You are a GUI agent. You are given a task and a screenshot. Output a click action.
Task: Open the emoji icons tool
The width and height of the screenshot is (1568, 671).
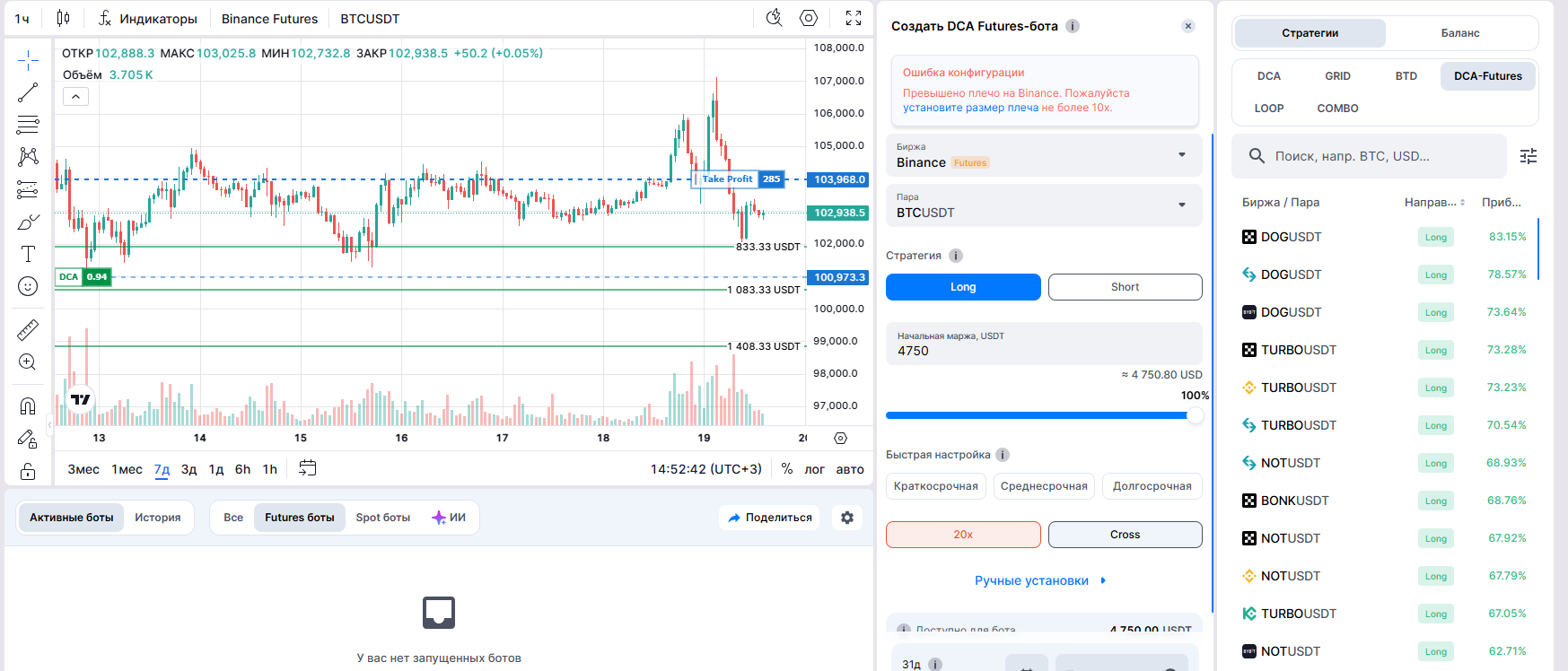28,286
